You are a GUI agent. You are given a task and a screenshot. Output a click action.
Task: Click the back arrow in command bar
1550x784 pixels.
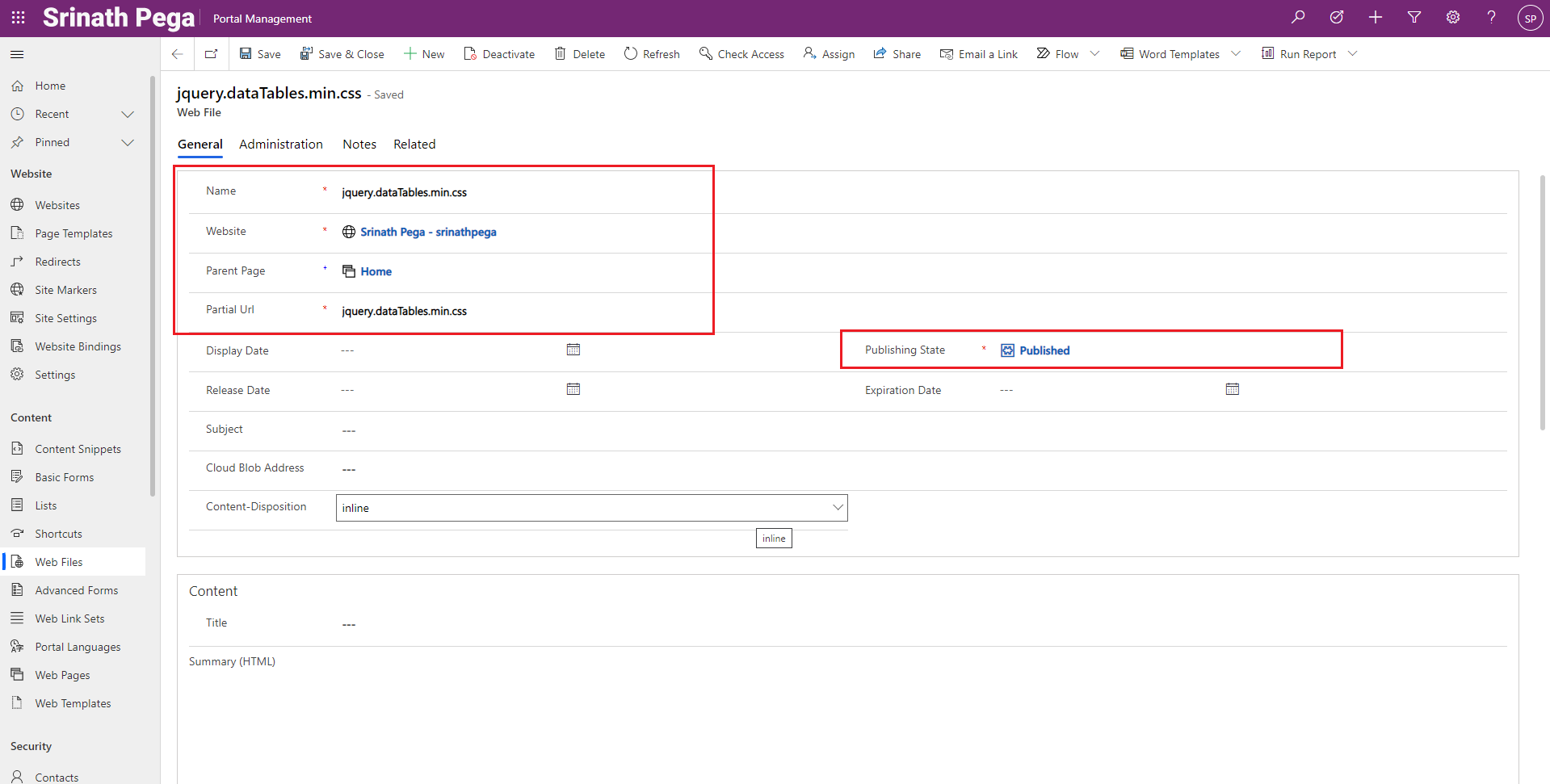(x=178, y=54)
